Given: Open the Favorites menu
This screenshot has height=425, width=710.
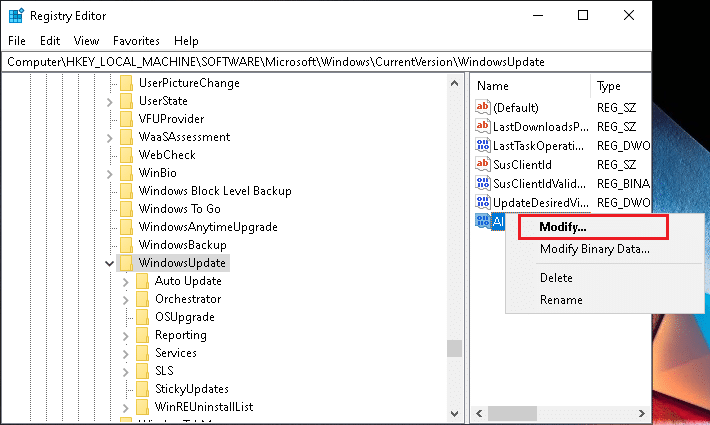Looking at the screenshot, I should point(136,41).
